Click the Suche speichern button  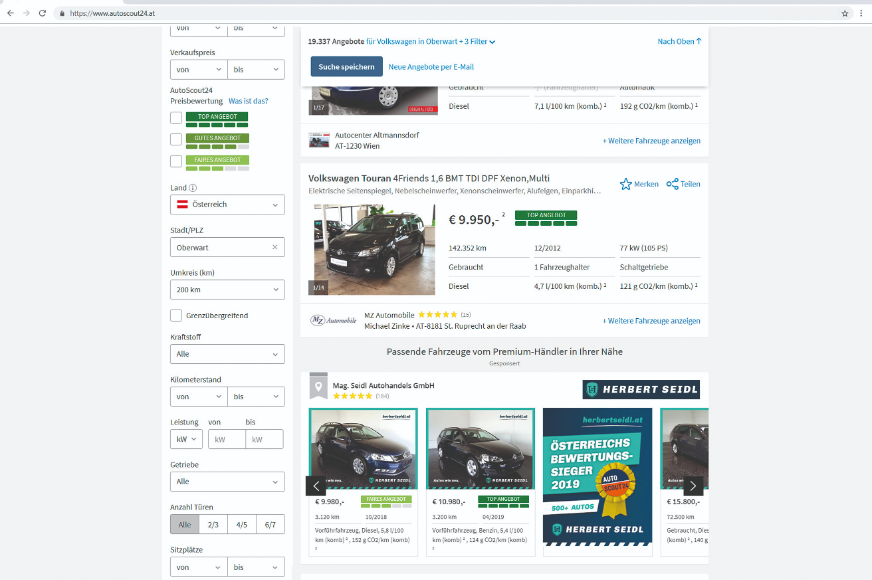[x=346, y=67]
